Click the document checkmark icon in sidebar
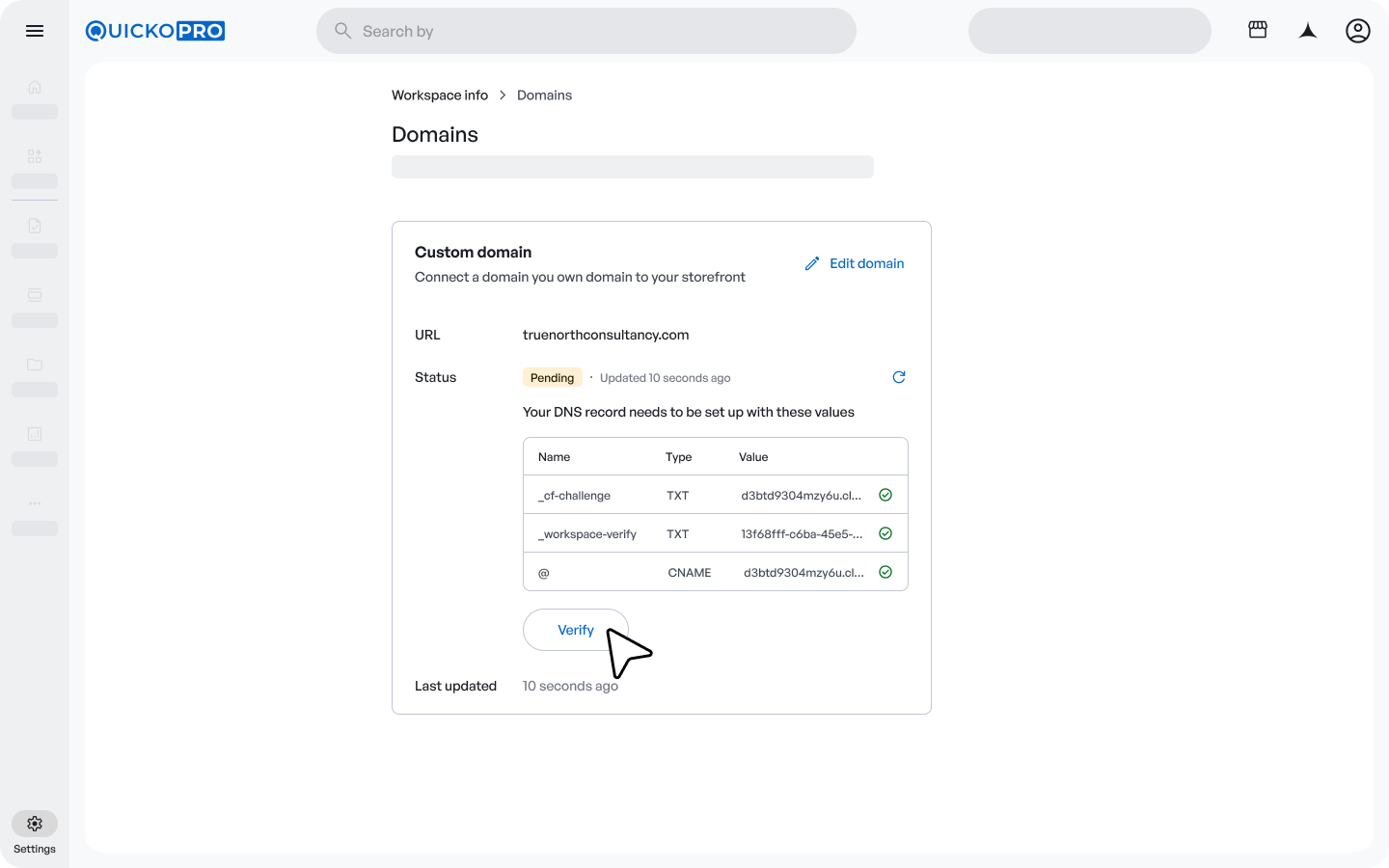 click(35, 226)
